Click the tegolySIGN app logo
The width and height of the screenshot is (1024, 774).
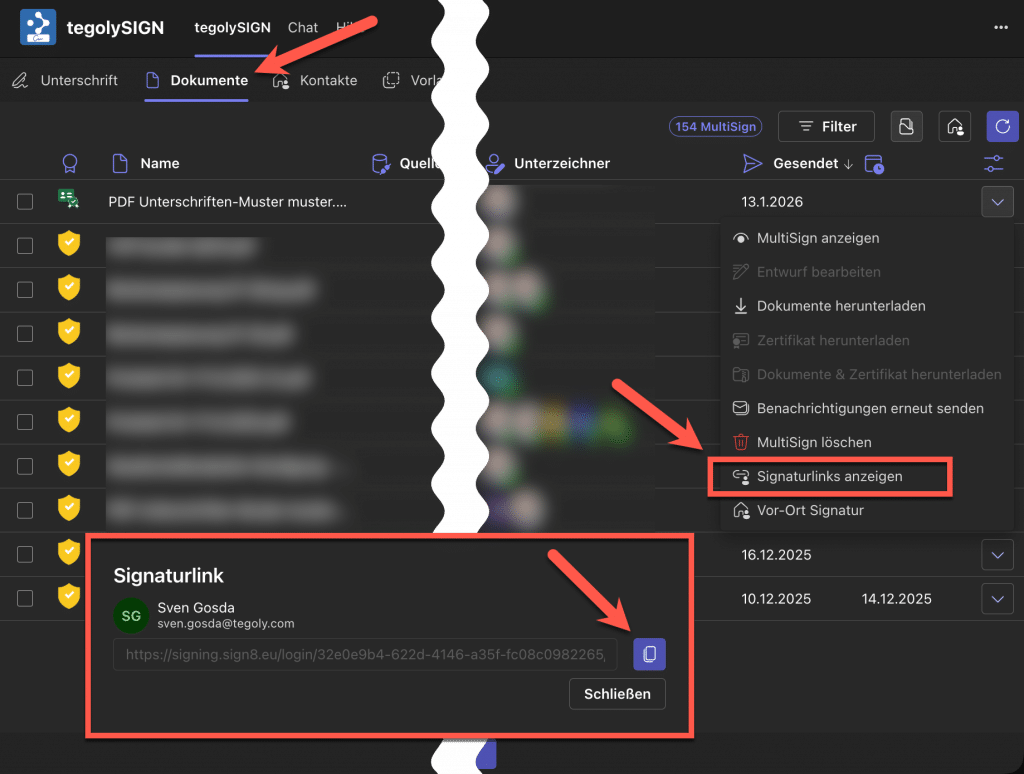point(38,28)
